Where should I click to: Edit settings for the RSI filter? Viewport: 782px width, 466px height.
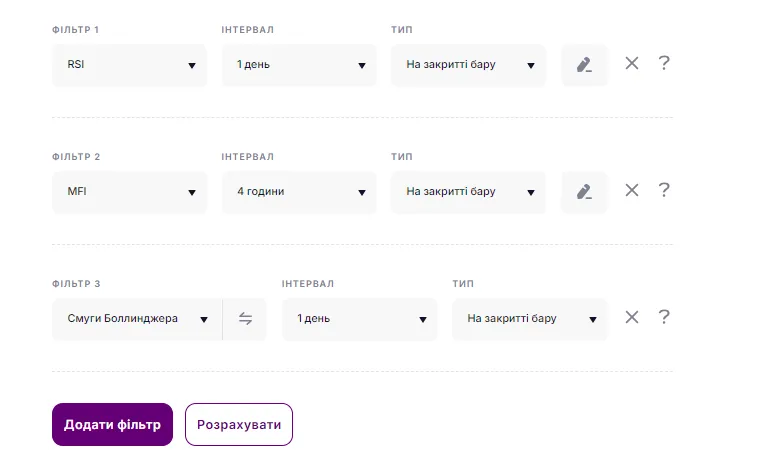[585, 65]
